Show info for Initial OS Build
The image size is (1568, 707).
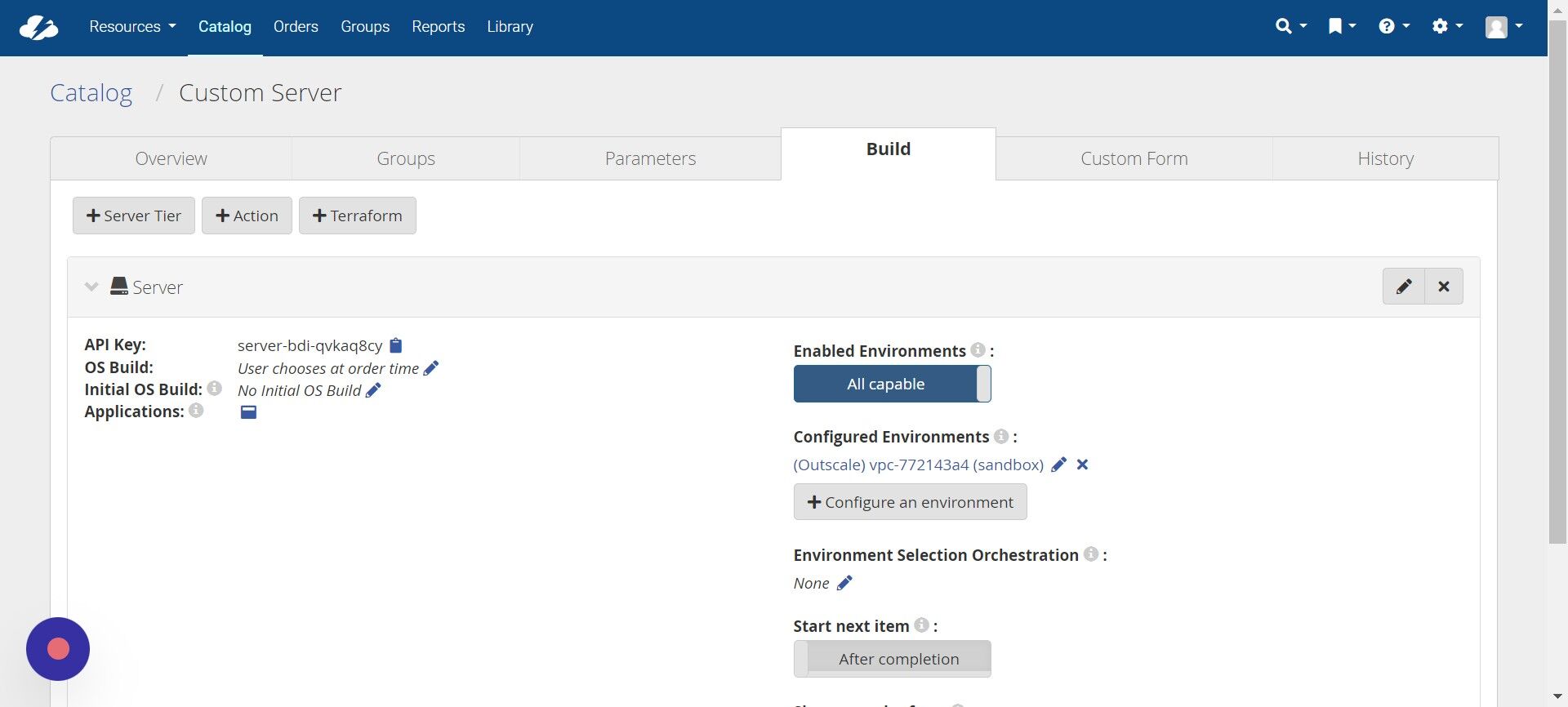coord(214,389)
